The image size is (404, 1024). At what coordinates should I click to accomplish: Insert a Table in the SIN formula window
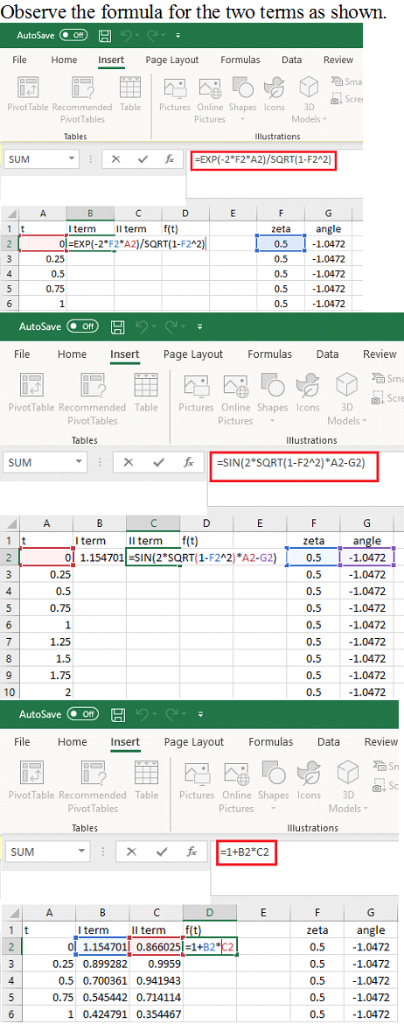click(146, 393)
